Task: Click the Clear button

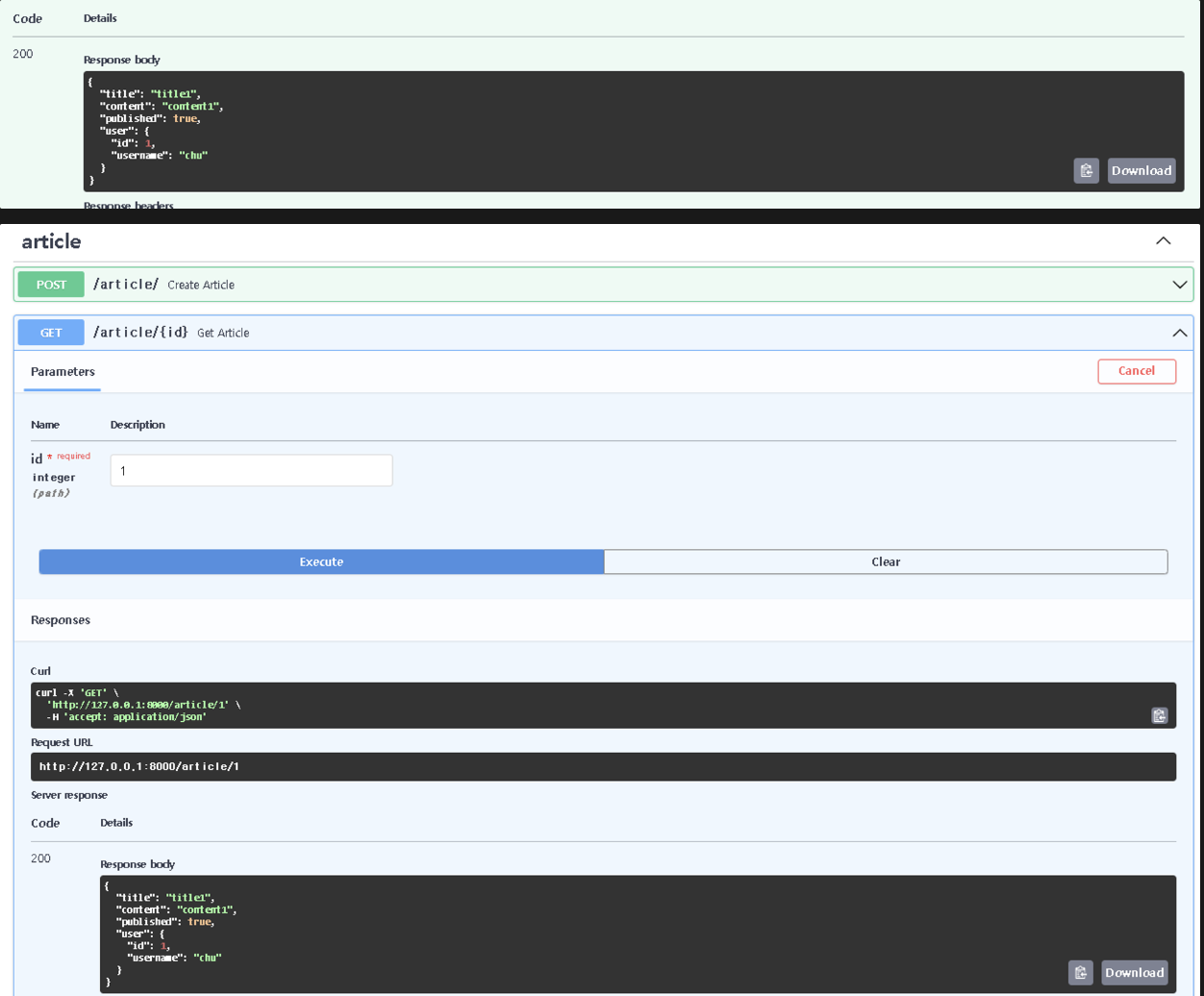Action: click(x=886, y=561)
